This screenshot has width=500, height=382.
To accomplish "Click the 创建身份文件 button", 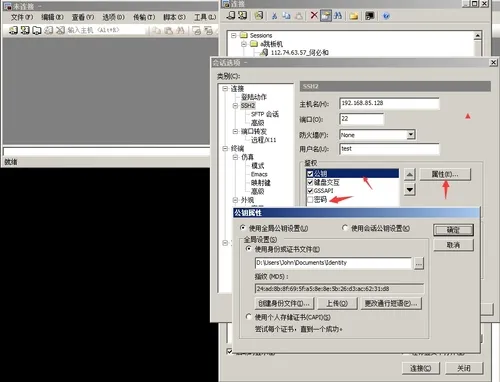I will [284, 303].
